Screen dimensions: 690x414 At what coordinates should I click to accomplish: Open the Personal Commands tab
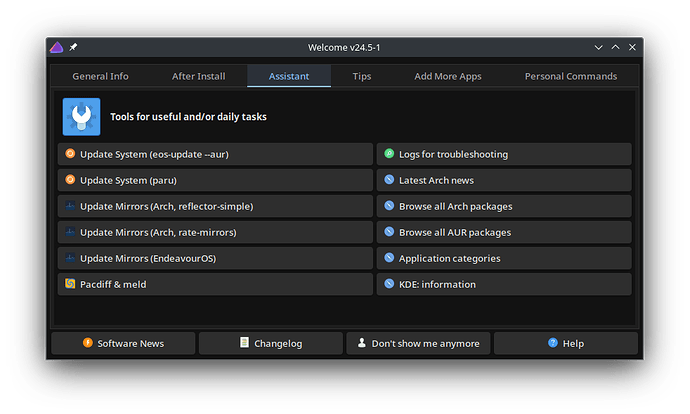pos(571,76)
